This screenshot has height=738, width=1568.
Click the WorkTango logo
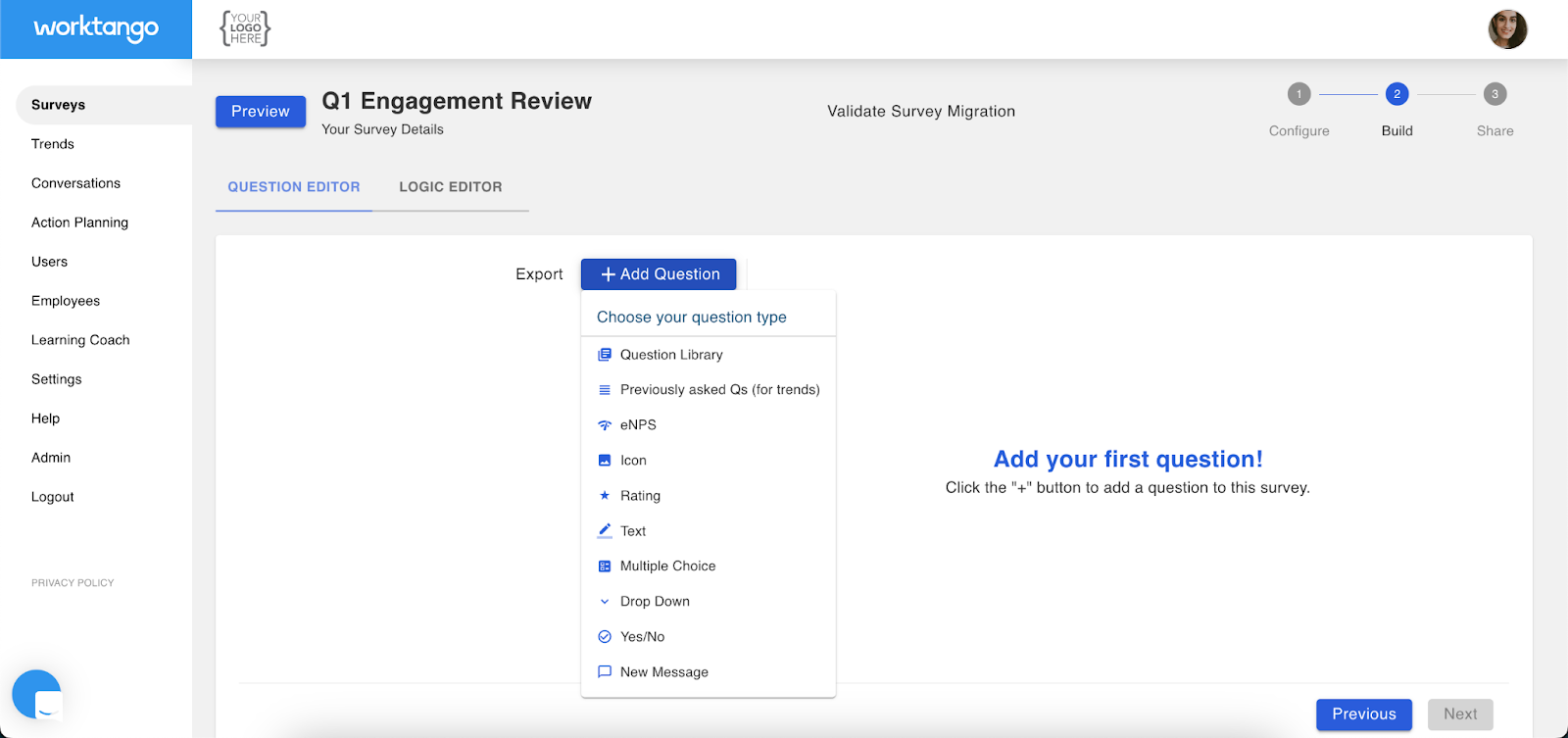click(x=96, y=28)
